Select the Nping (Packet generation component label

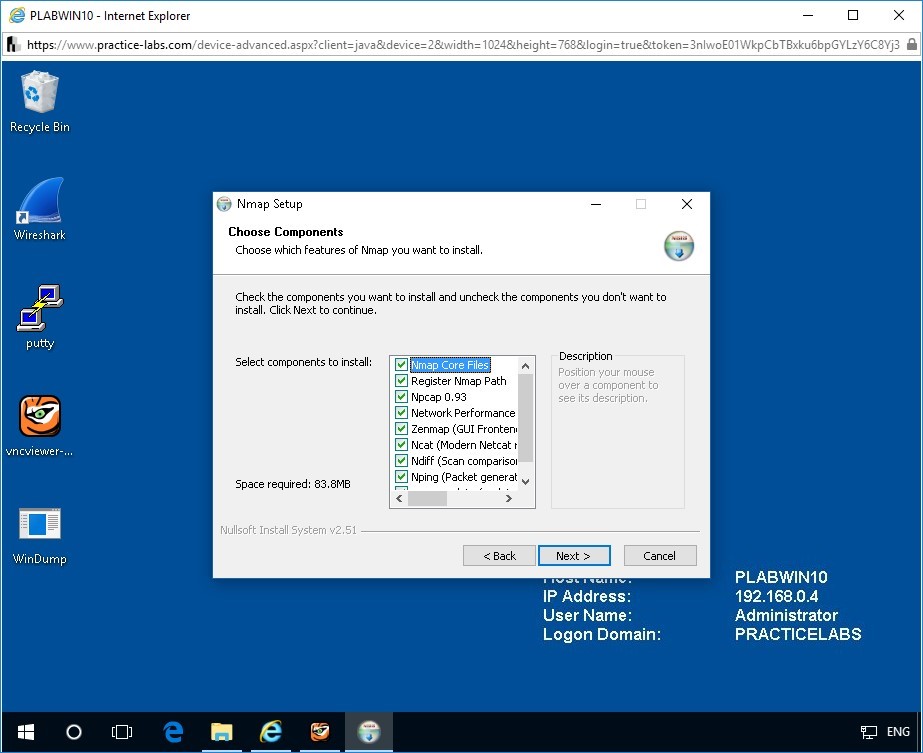point(464,476)
